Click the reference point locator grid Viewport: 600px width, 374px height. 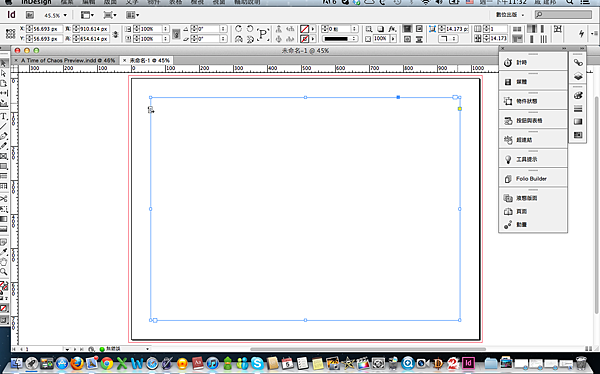(x=10, y=34)
